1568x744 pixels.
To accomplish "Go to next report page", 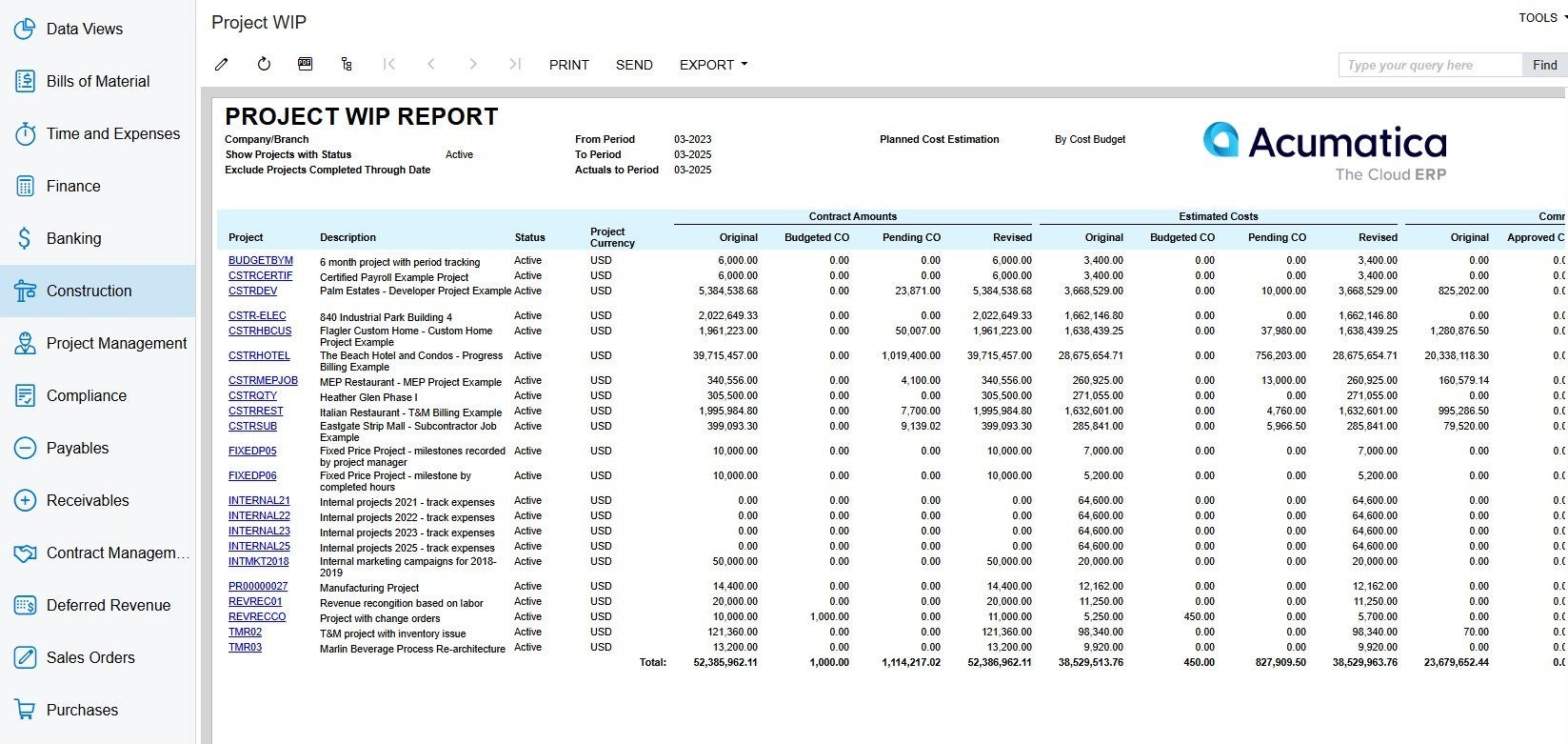I will pyautogui.click(x=473, y=65).
